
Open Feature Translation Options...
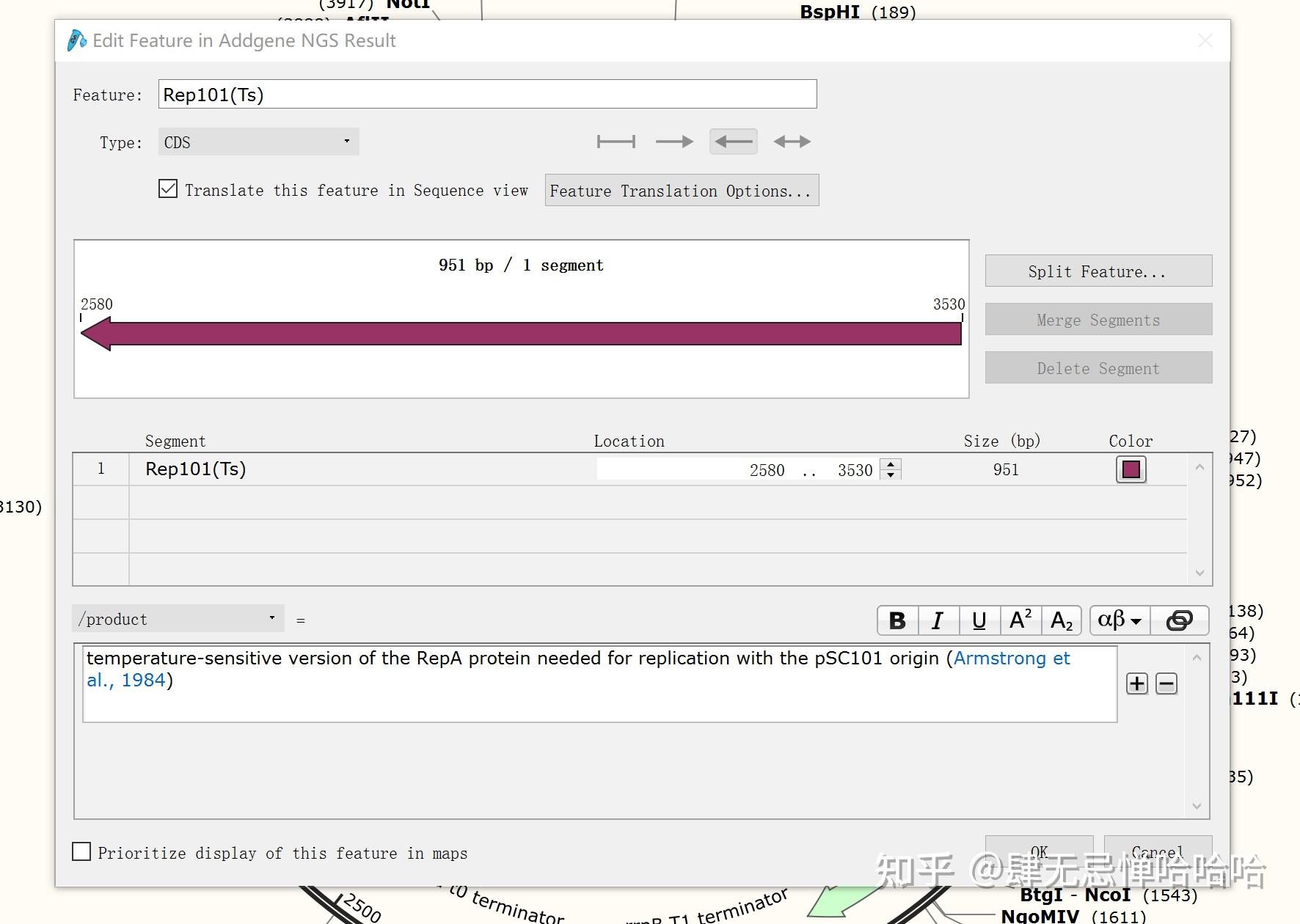[682, 191]
